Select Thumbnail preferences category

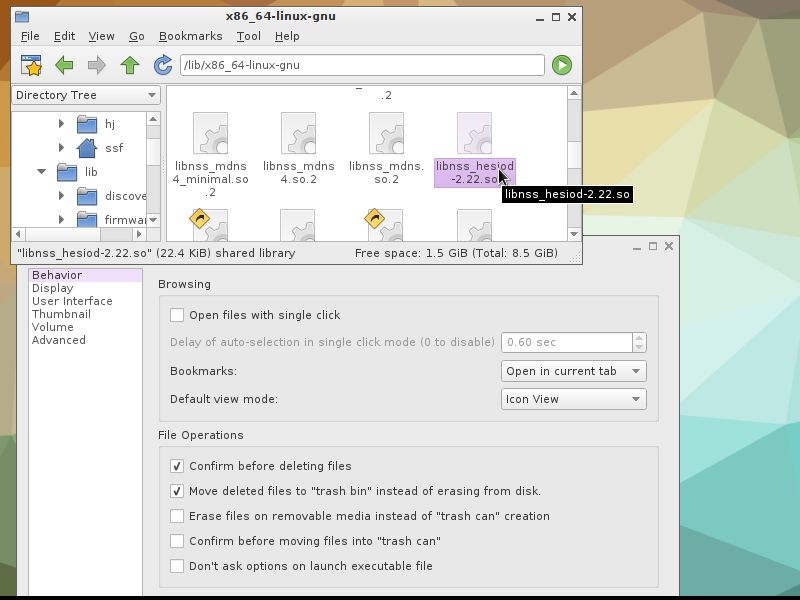(85, 314)
